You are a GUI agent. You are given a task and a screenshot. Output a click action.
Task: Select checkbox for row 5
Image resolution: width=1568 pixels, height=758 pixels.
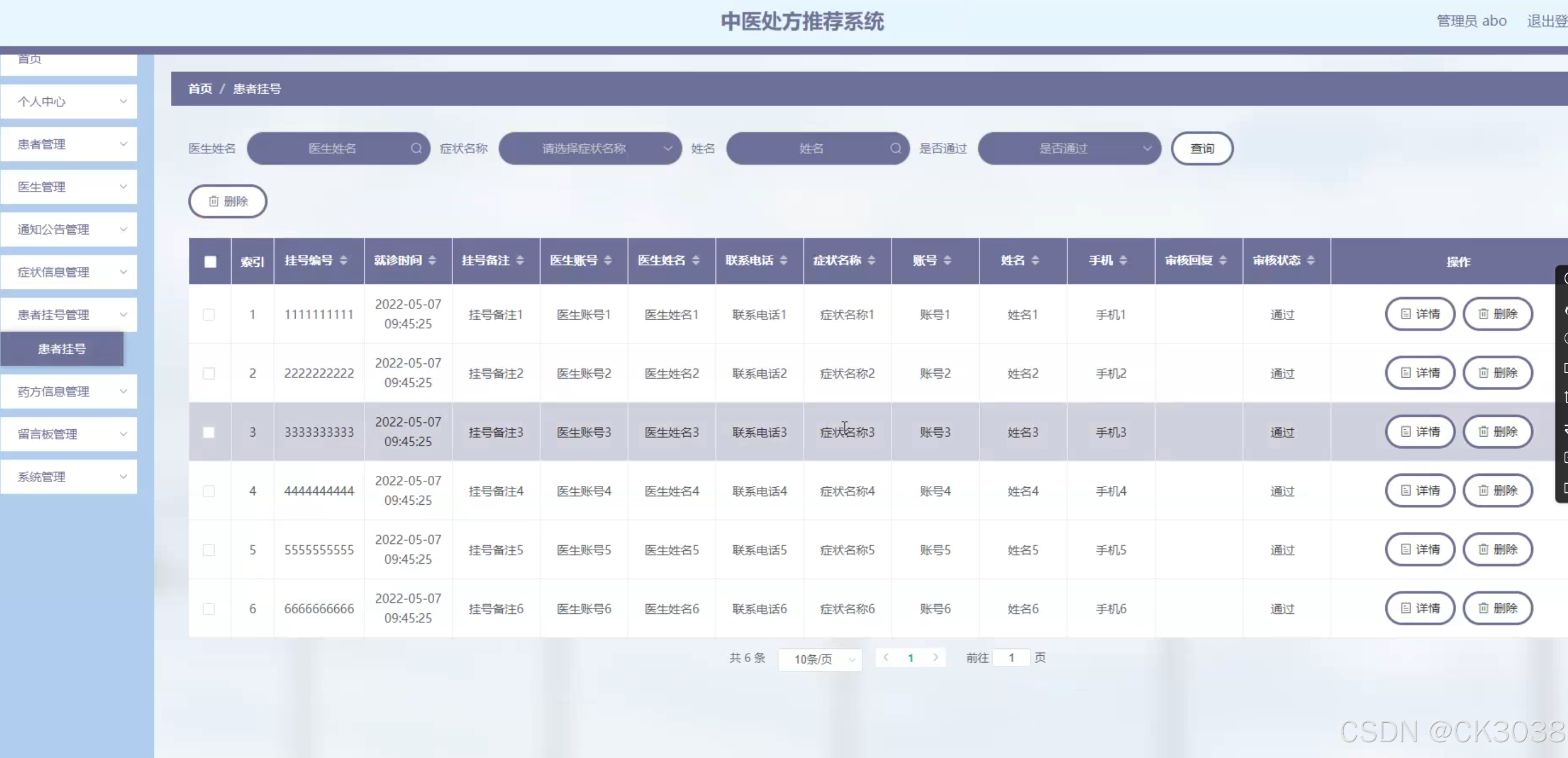point(209,550)
